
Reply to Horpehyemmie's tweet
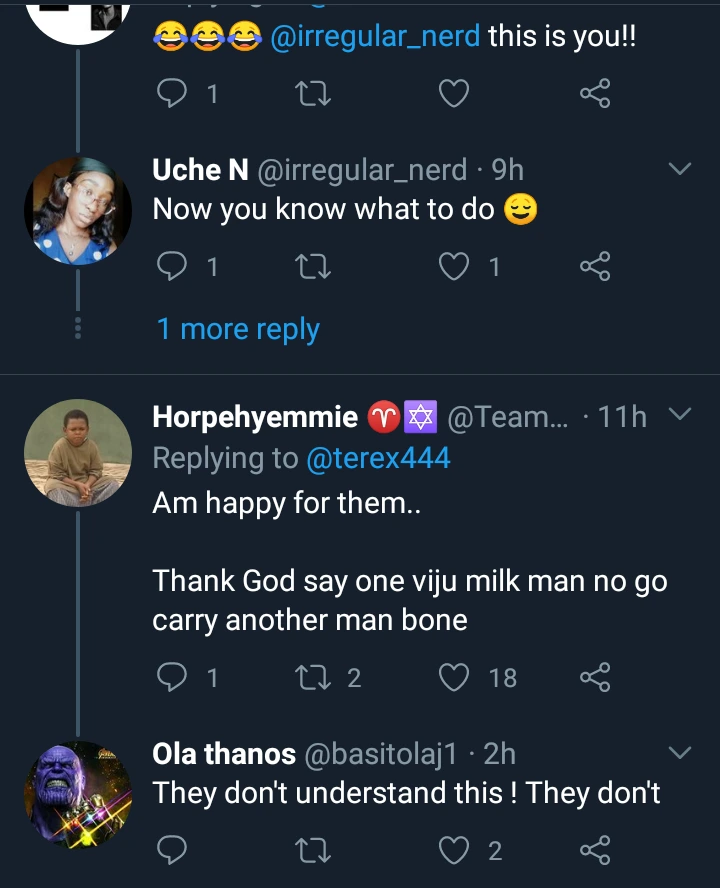pos(173,677)
